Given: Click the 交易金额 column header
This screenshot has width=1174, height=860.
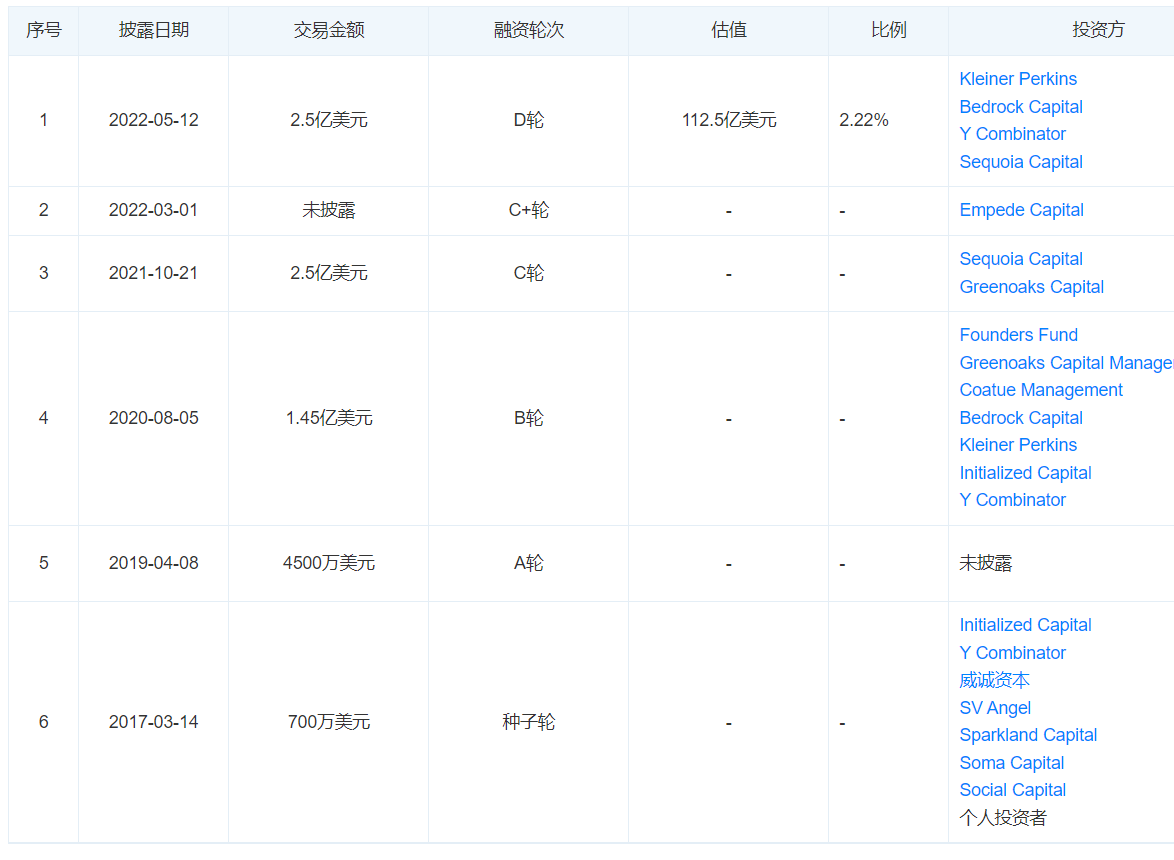Looking at the screenshot, I should click(328, 30).
